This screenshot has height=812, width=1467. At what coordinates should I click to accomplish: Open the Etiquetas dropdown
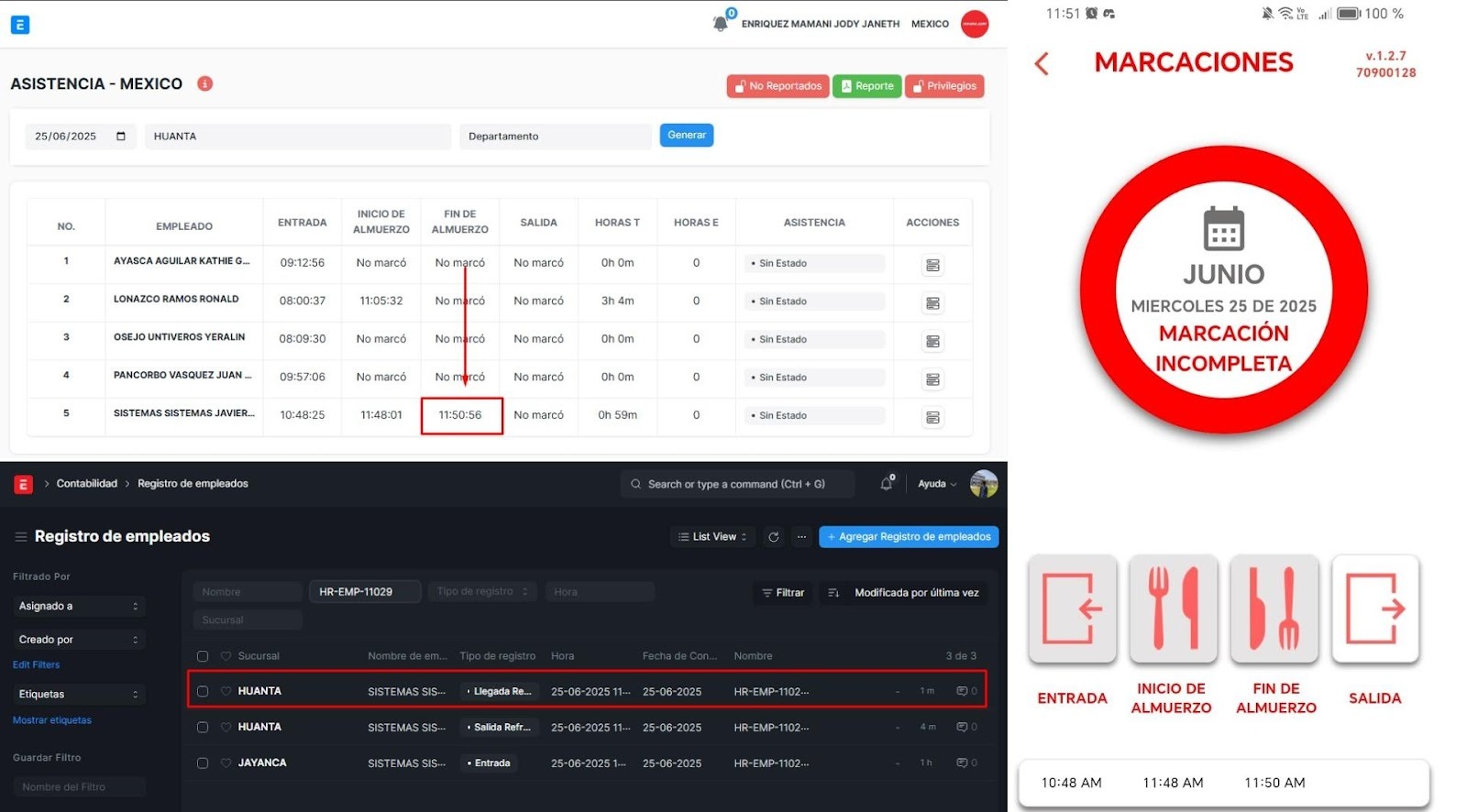[x=78, y=694]
